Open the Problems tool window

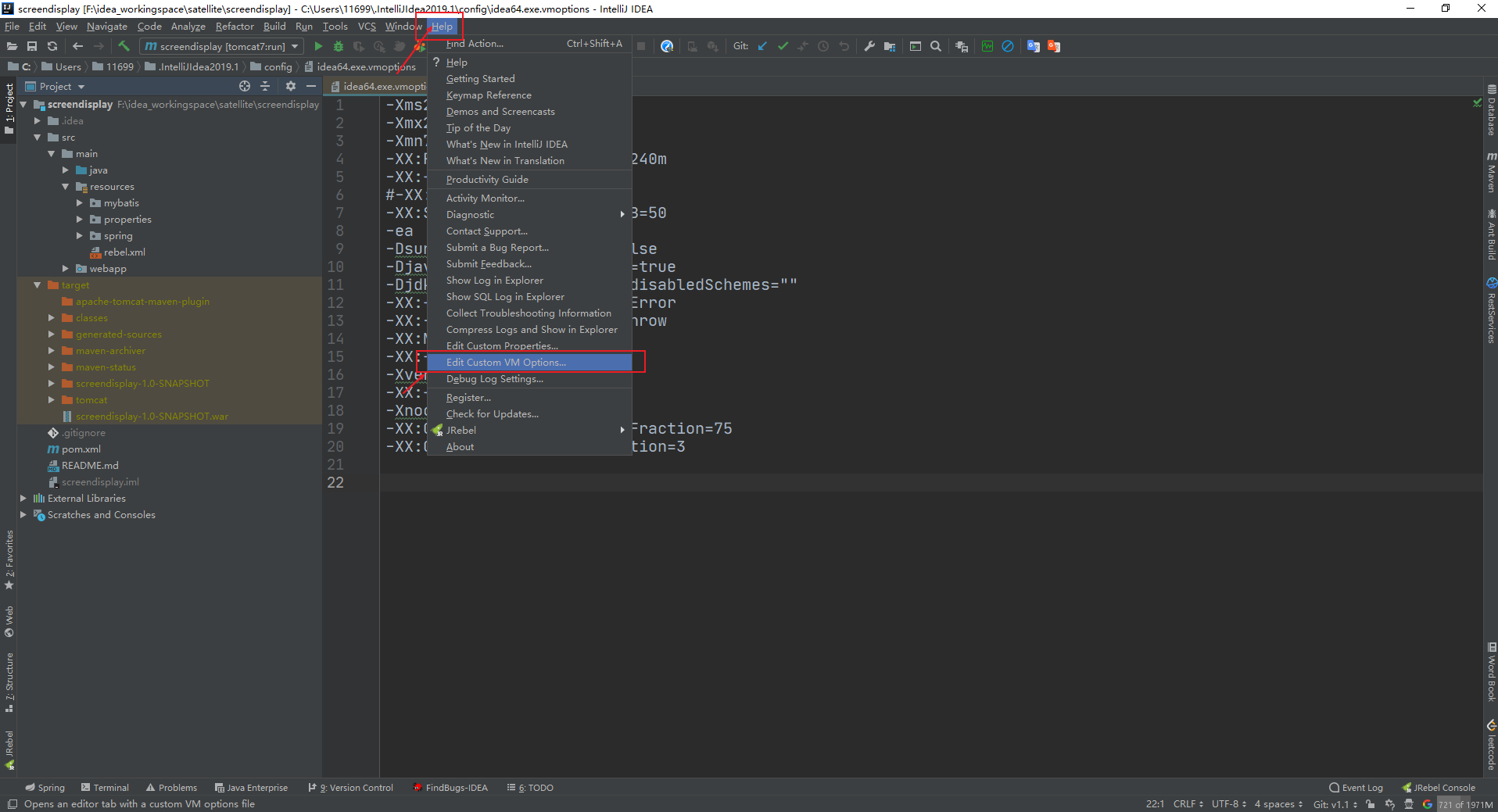[x=171, y=788]
